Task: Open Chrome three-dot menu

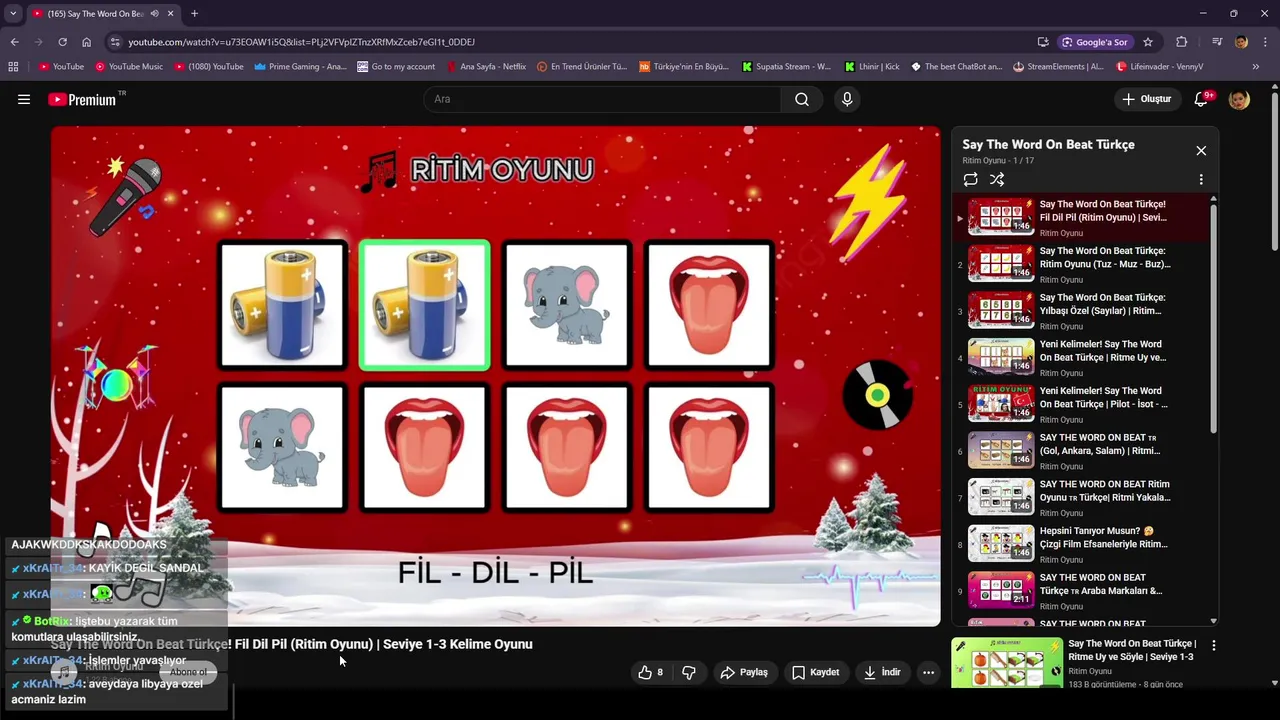Action: tap(1265, 42)
